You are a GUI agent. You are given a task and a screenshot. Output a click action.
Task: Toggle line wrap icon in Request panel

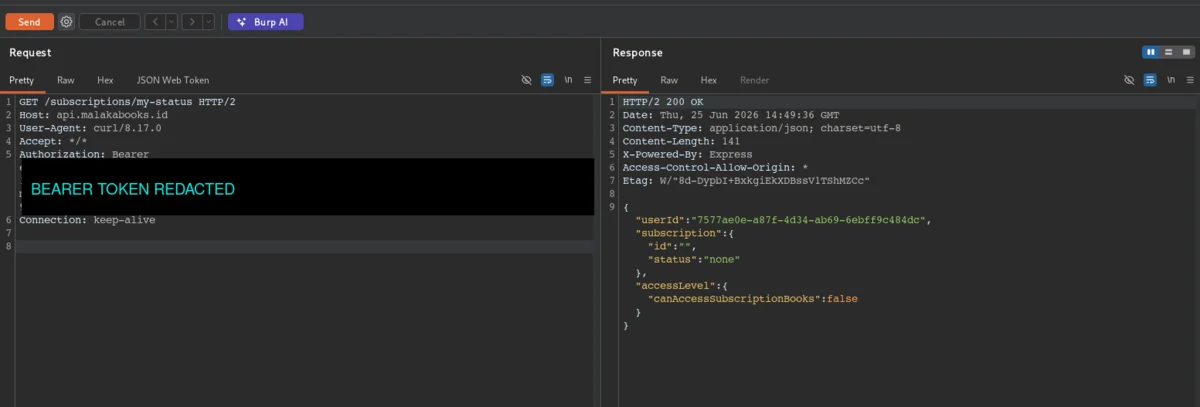[548, 80]
